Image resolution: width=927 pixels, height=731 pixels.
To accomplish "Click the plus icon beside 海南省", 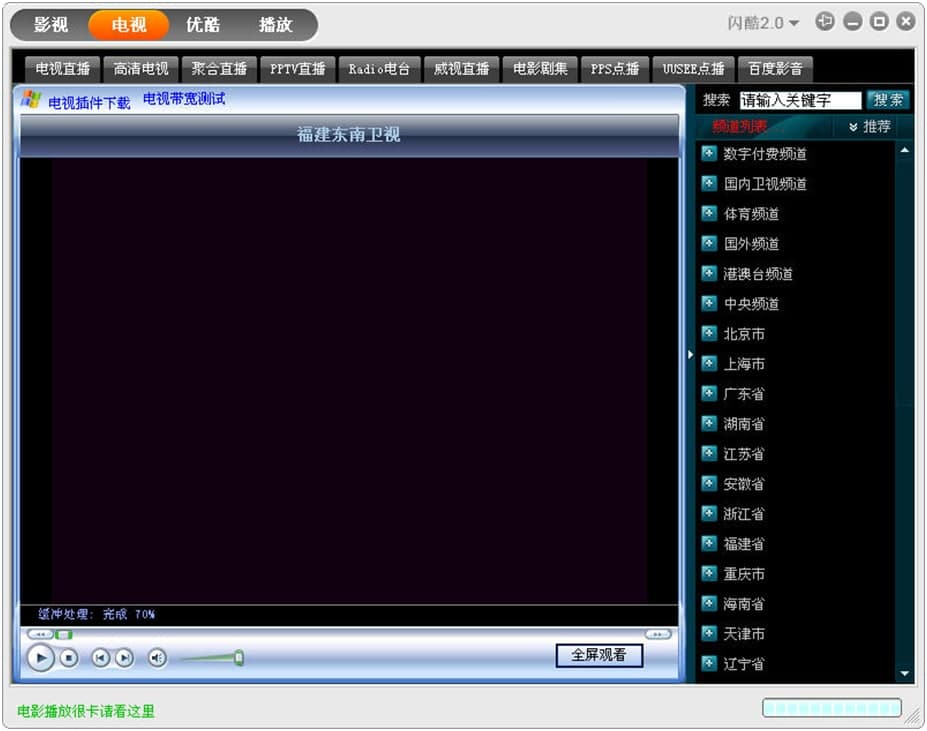I will pos(709,603).
